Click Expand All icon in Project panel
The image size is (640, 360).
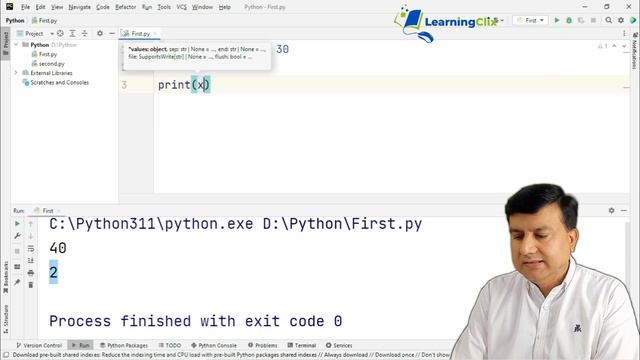(x=72, y=33)
